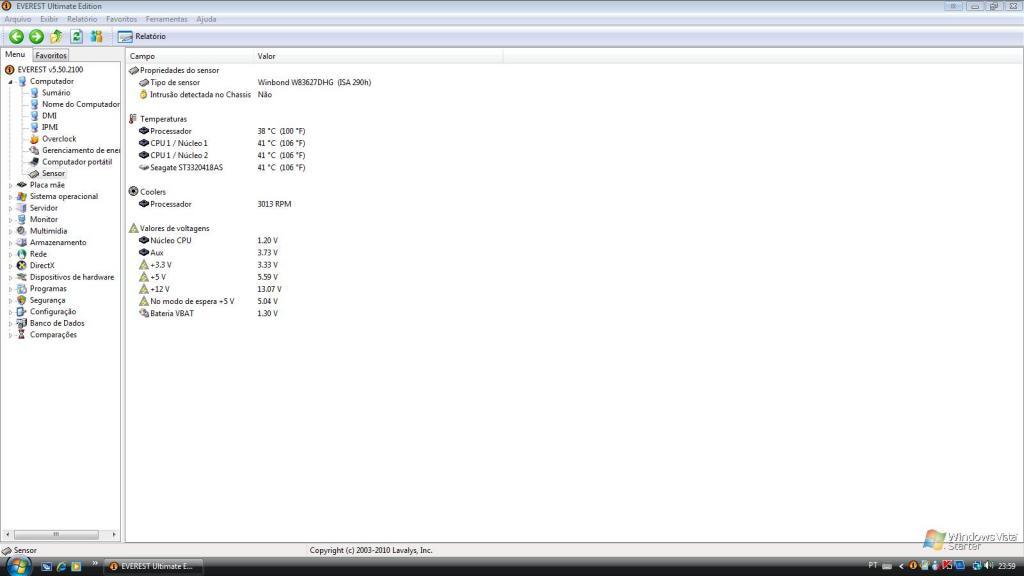Click the Banco de Dados icon

[x=22, y=323]
